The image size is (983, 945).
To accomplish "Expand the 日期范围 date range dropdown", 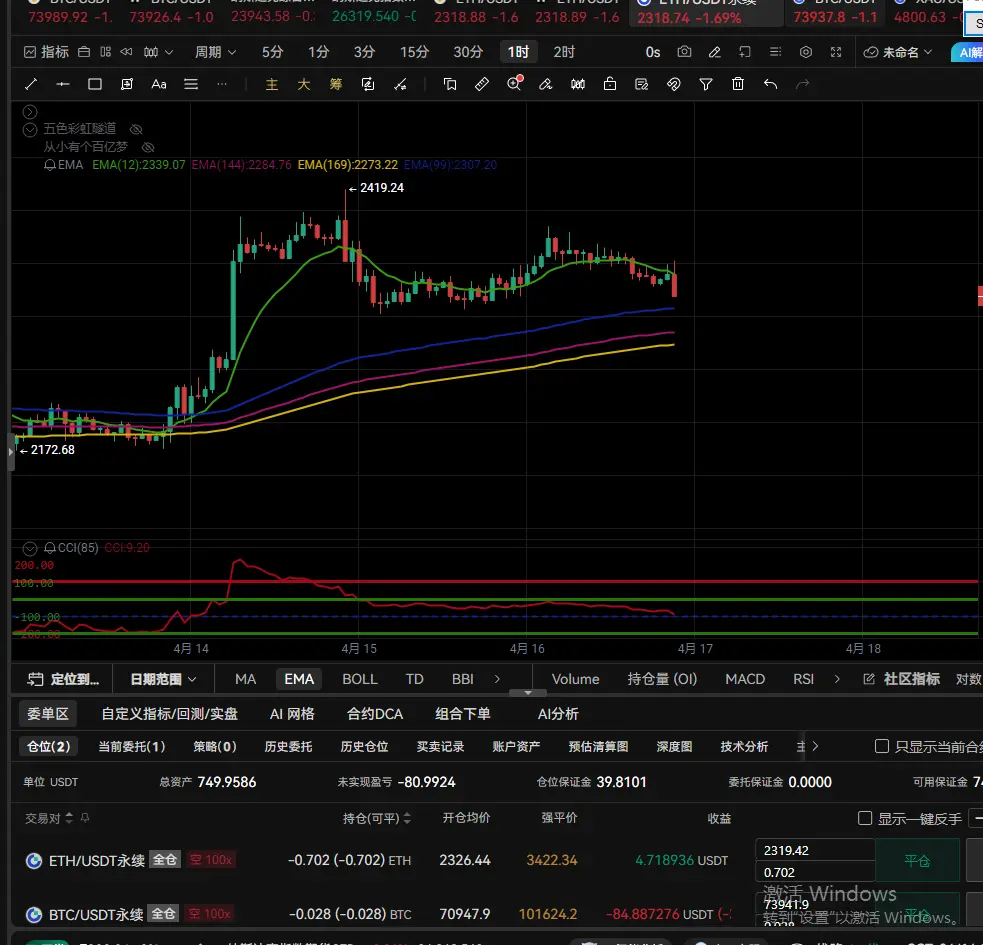I will [164, 679].
